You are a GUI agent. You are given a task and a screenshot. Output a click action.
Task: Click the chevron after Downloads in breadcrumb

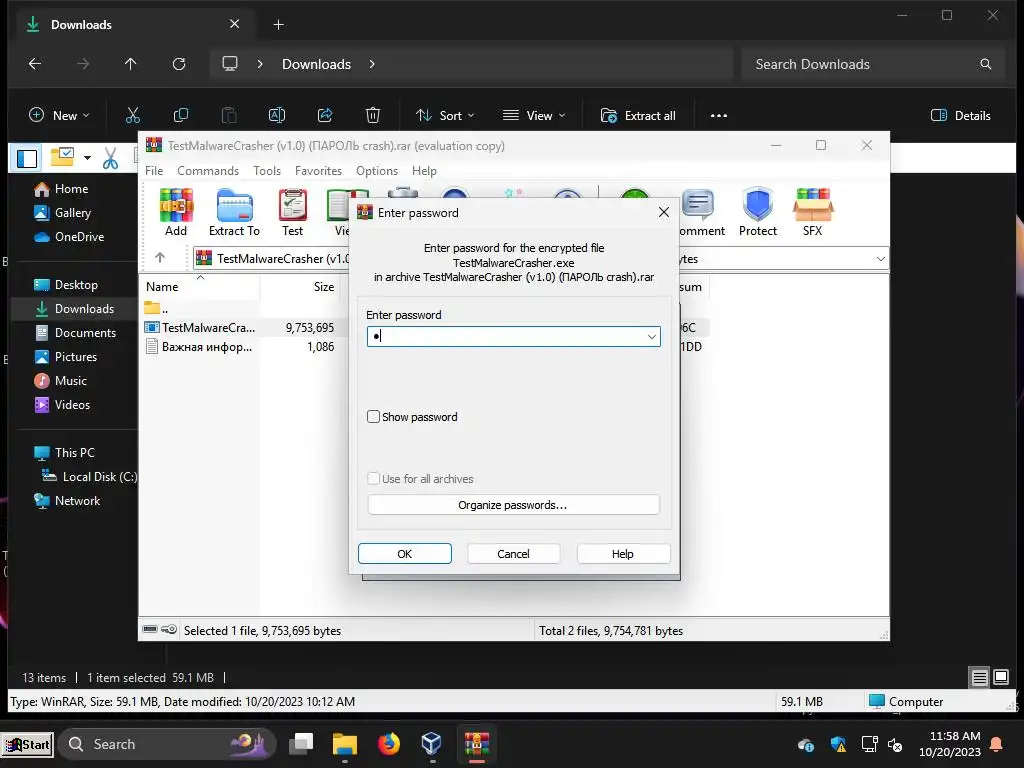pyautogui.click(x=372, y=64)
